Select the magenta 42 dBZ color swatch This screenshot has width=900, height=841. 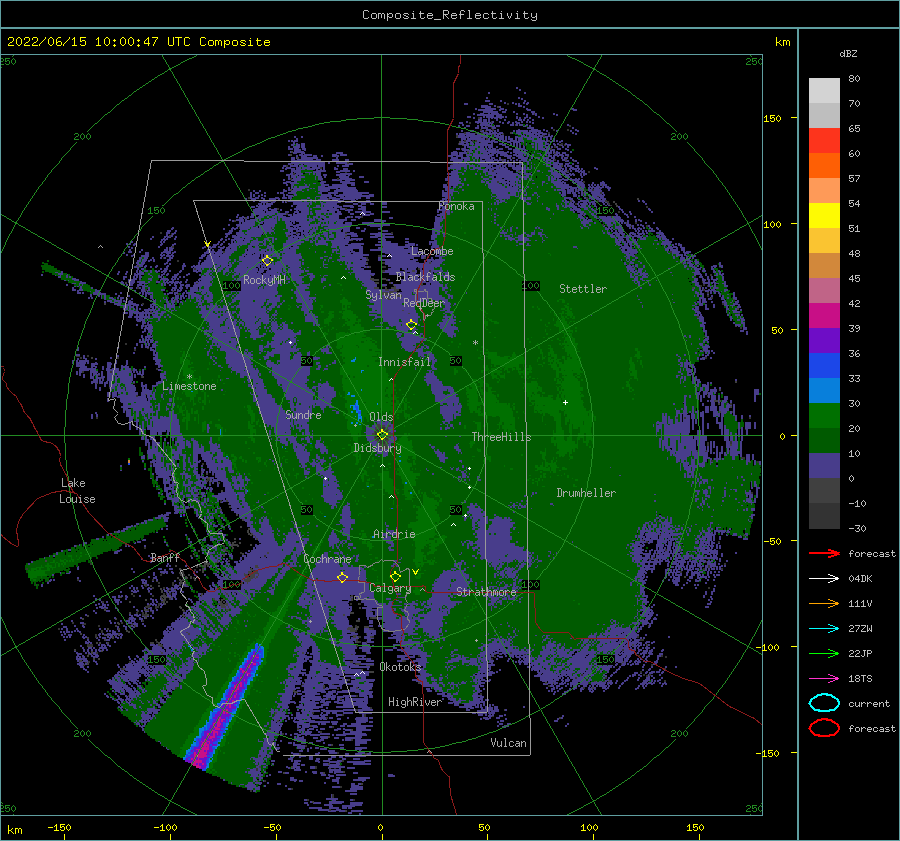point(824,315)
